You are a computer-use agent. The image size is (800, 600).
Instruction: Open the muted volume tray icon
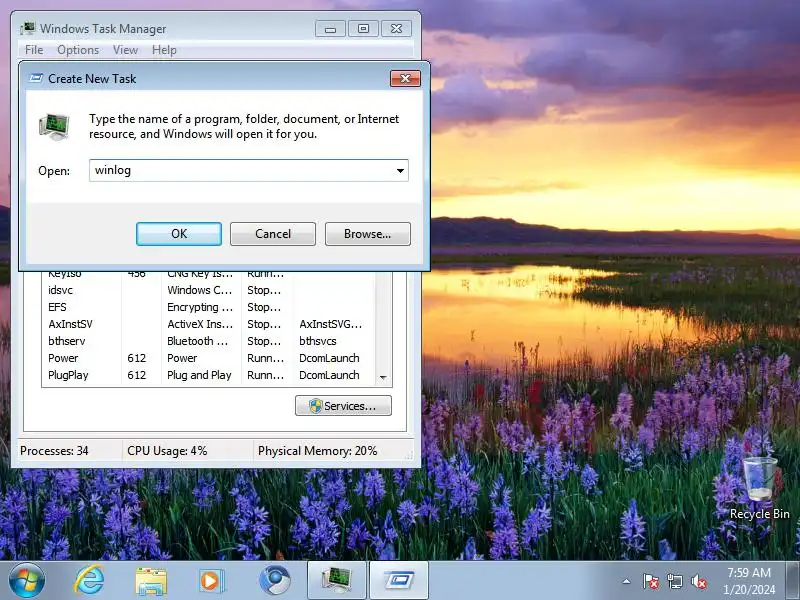click(698, 581)
